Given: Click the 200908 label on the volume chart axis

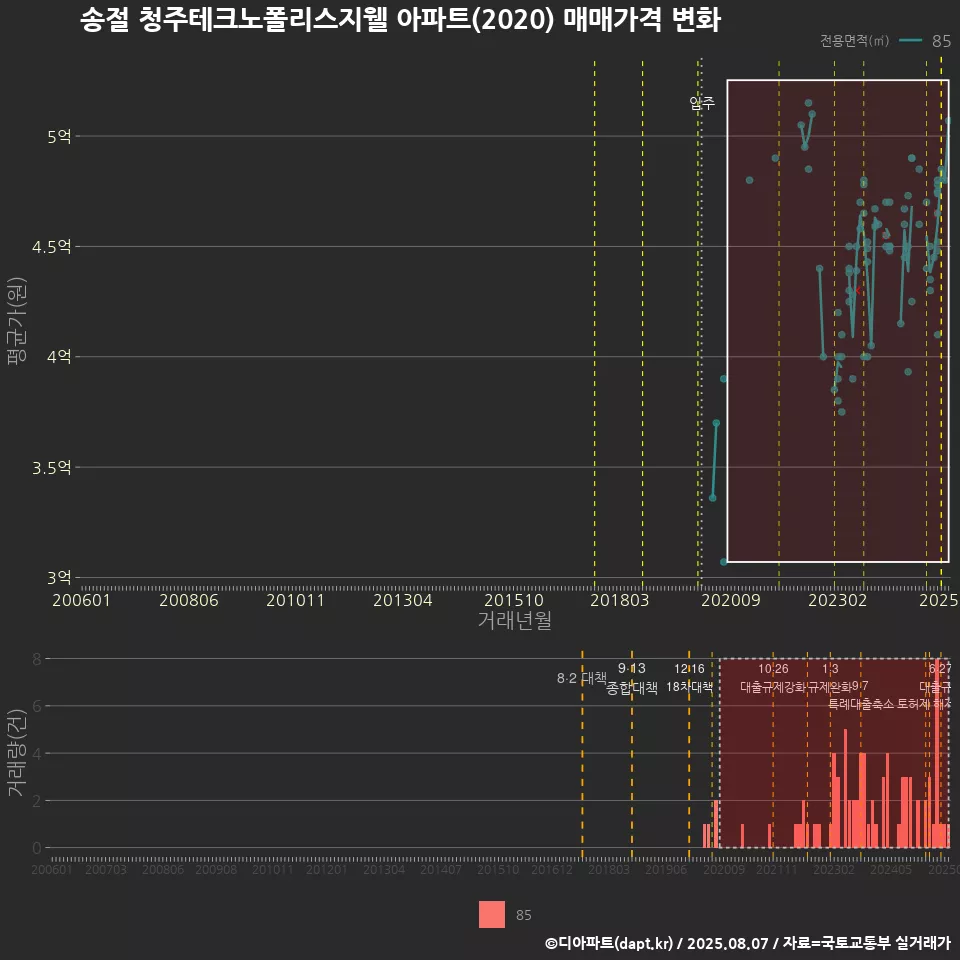Looking at the screenshot, I should click(216, 869).
